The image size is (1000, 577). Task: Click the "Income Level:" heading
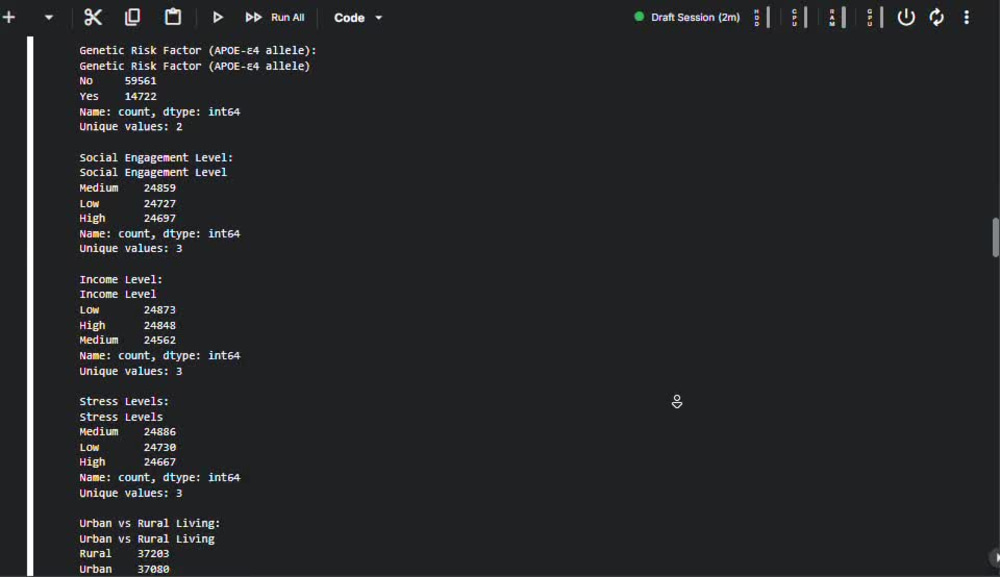[x=121, y=279]
